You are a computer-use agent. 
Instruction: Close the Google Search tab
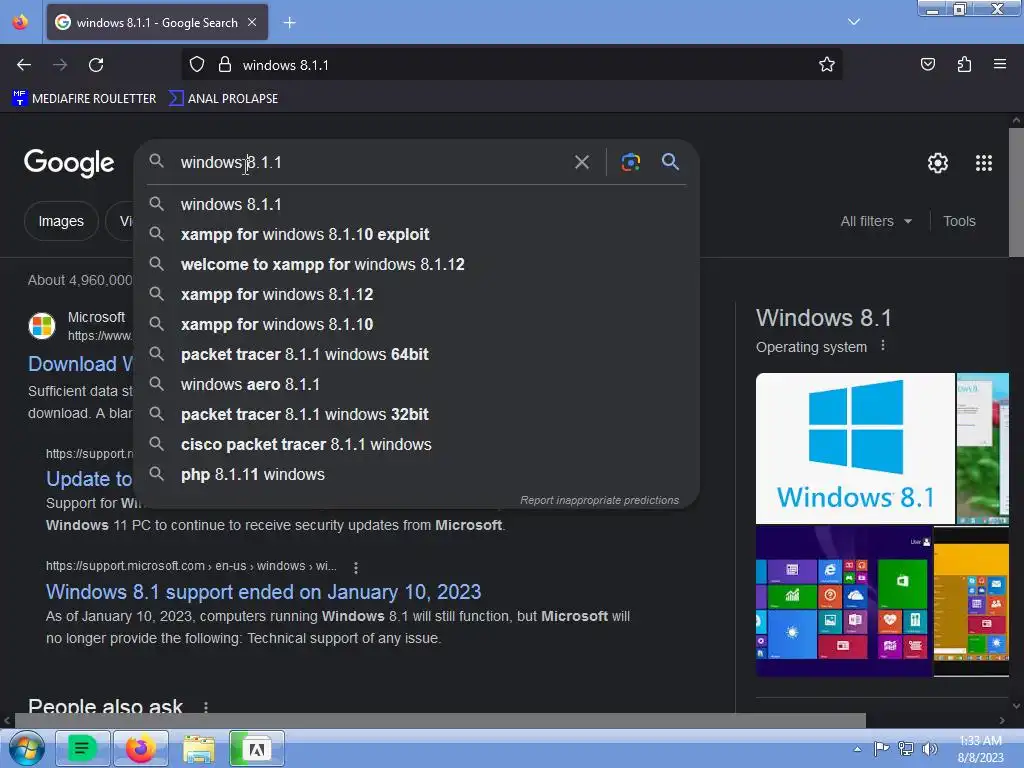[252, 22]
